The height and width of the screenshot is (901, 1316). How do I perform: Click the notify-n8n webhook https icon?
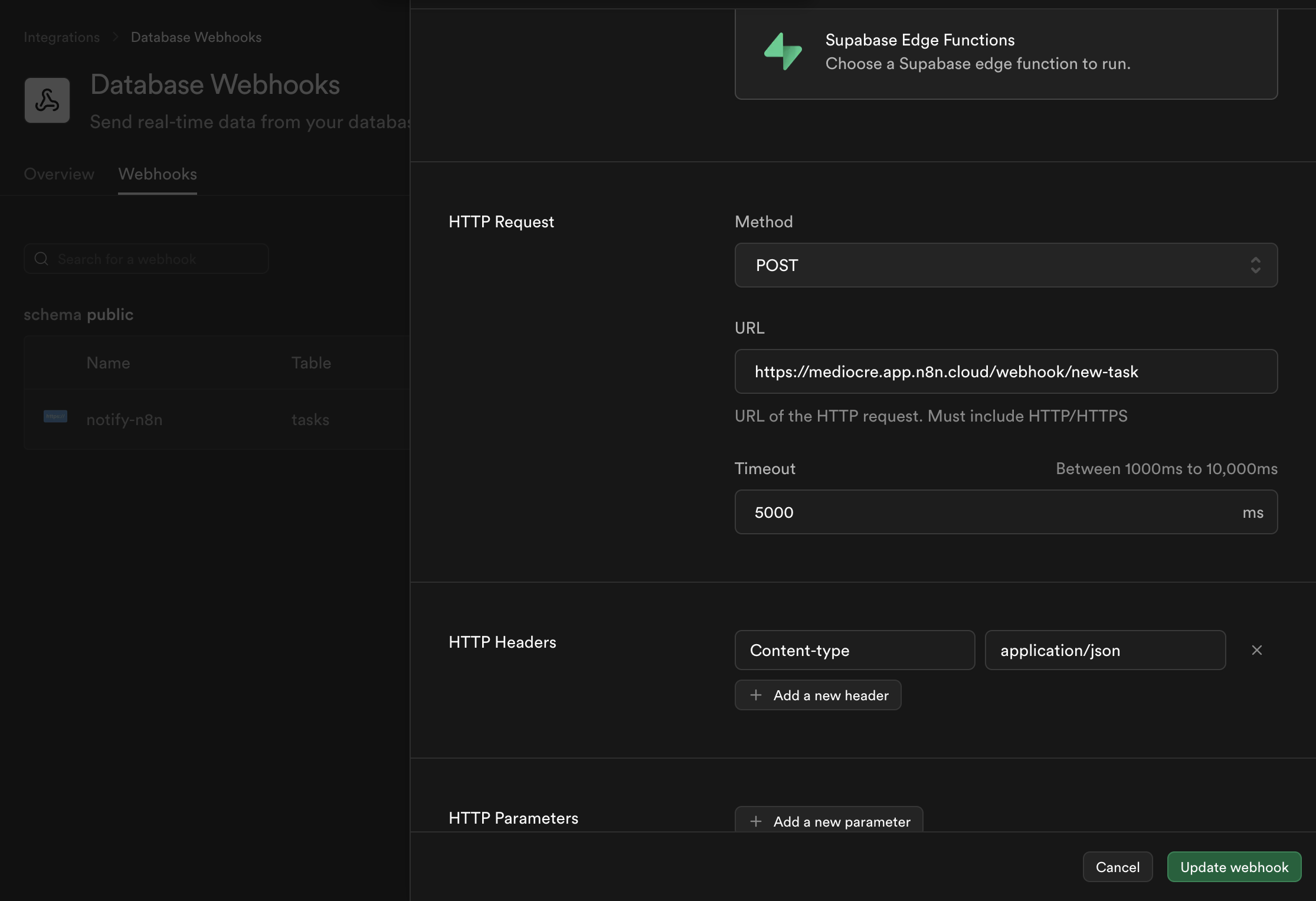[x=55, y=416]
